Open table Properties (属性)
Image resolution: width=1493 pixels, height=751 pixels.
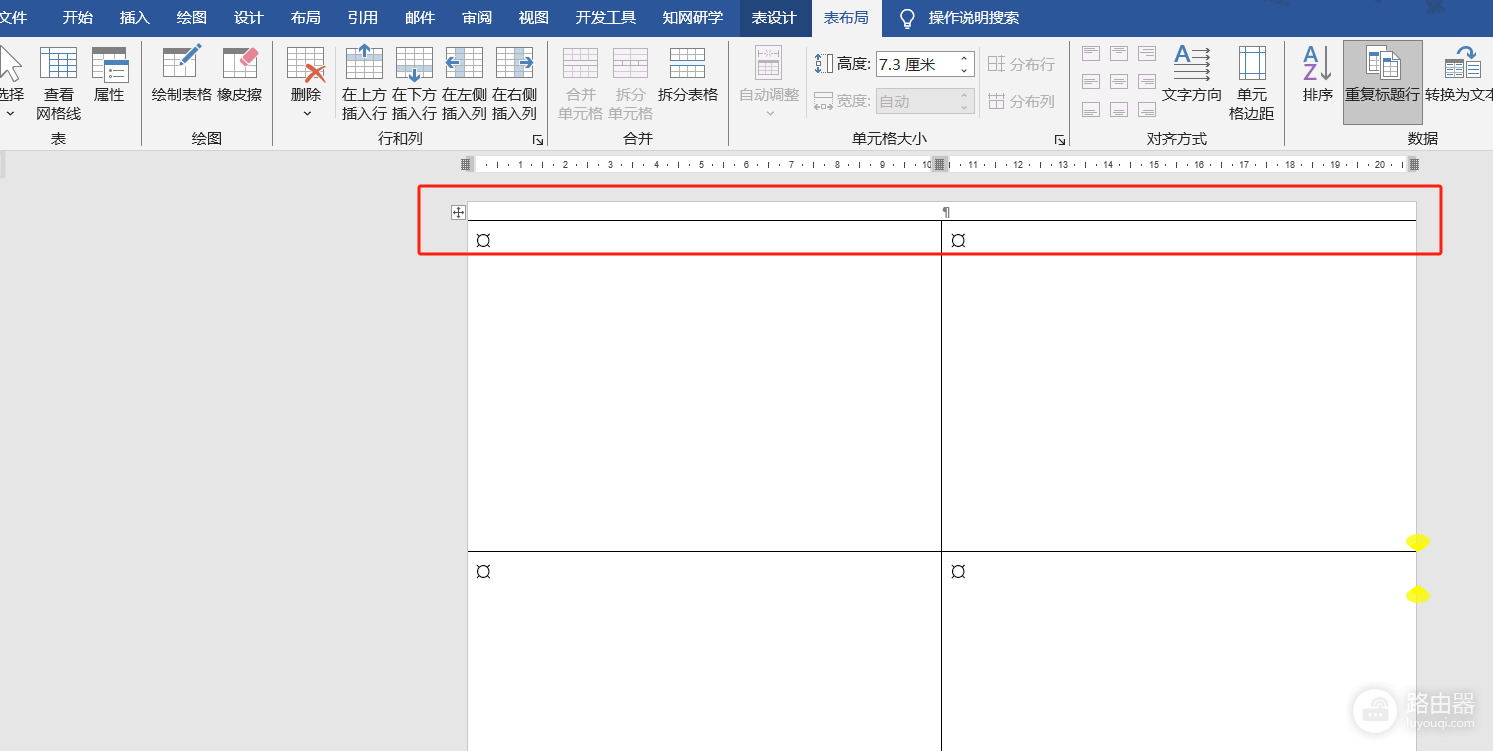[x=109, y=75]
